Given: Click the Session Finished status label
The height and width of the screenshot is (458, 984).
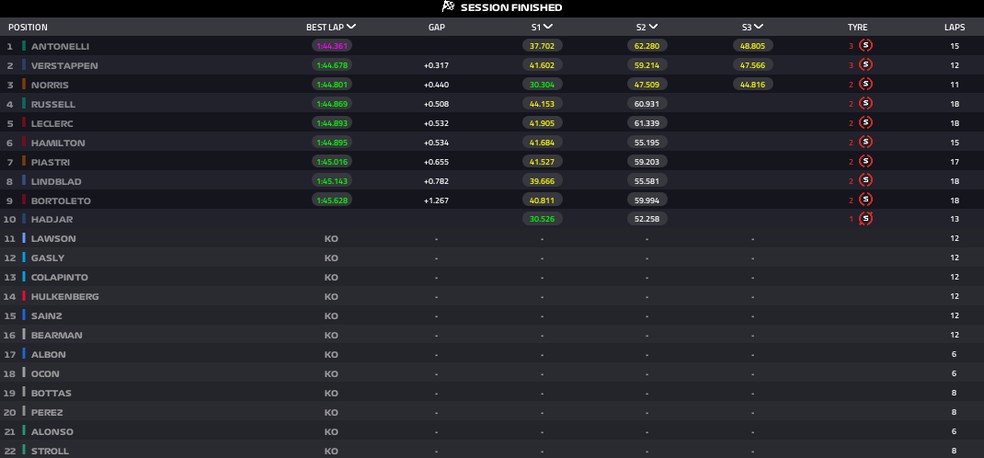Looking at the screenshot, I should [x=511, y=8].
